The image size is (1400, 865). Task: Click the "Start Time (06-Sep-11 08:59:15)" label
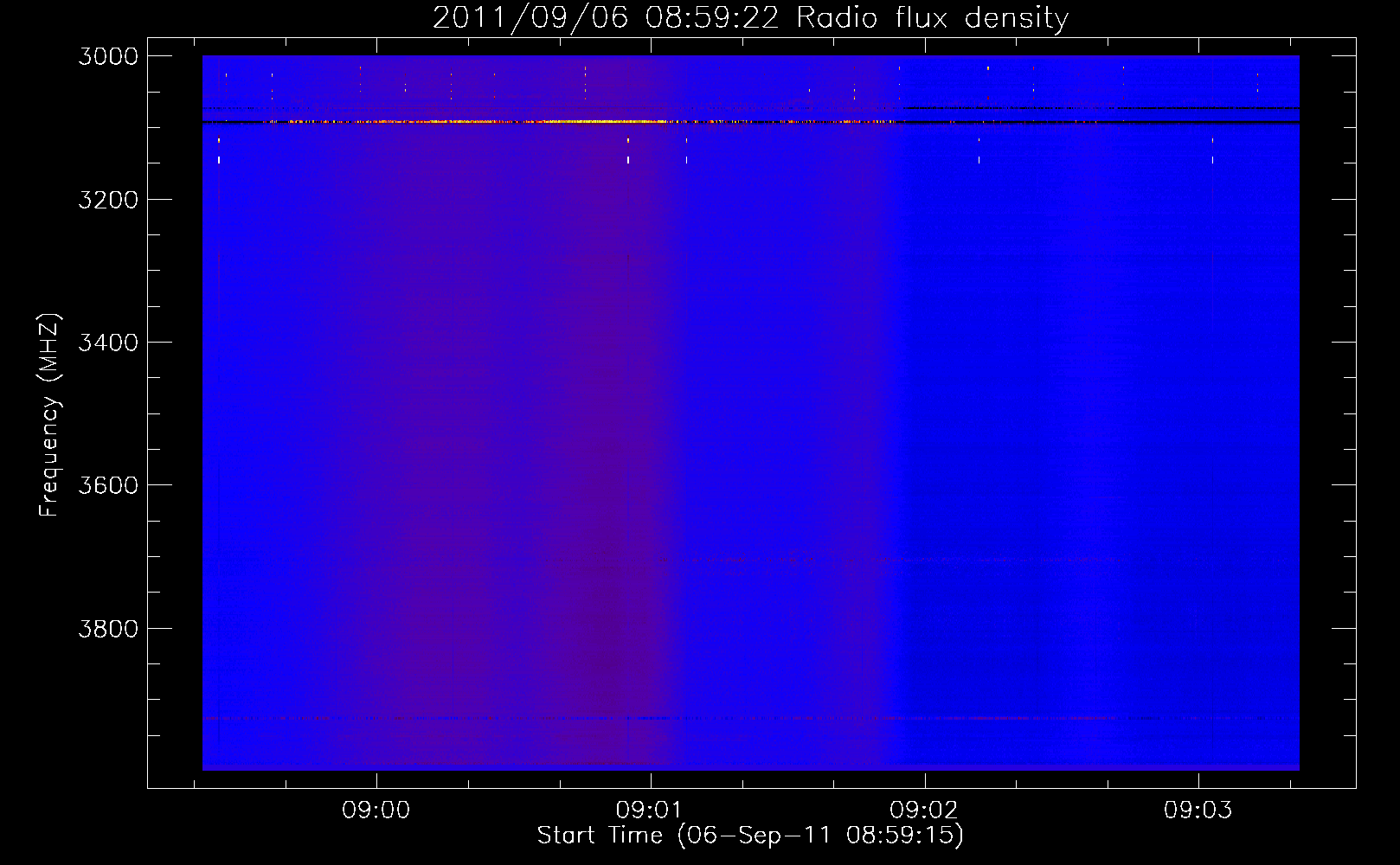point(750,836)
